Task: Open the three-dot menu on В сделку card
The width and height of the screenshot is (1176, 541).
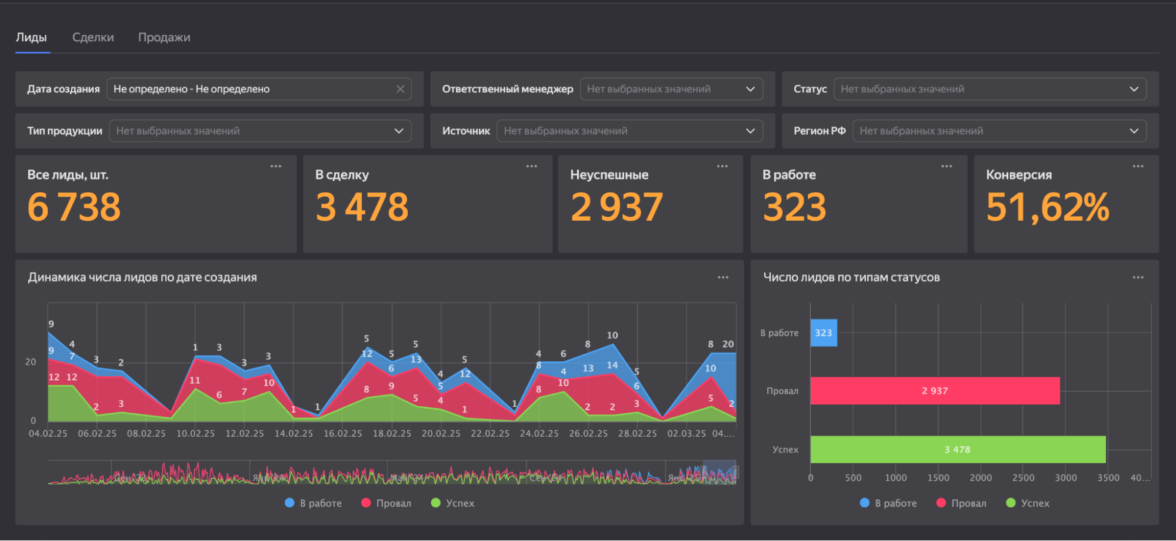Action: tap(532, 166)
